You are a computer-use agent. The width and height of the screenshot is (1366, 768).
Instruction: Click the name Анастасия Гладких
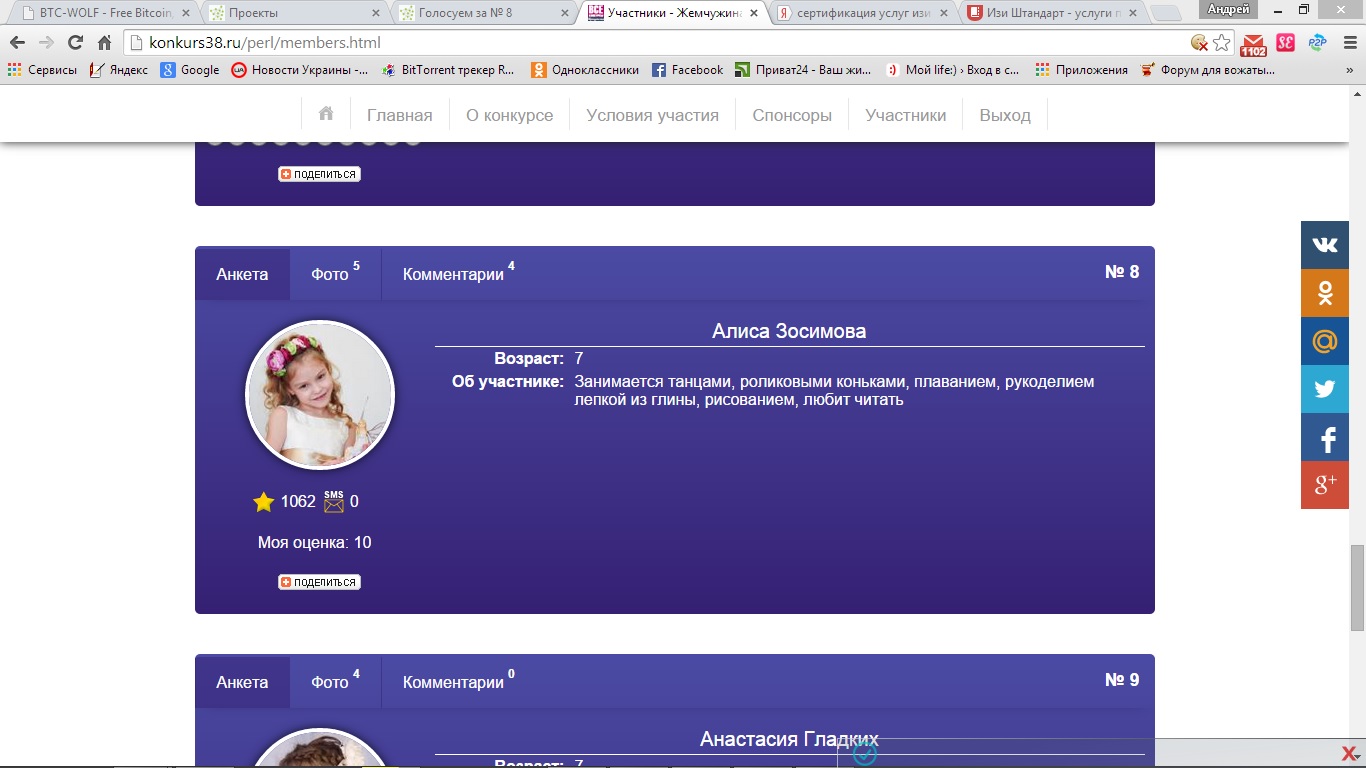[x=789, y=739]
